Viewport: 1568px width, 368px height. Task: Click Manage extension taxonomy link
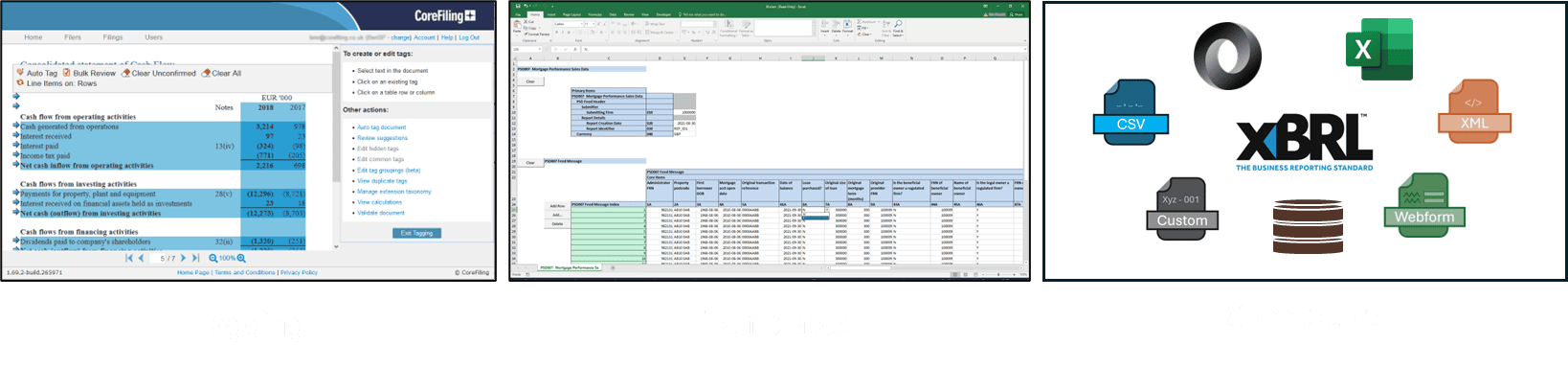point(394,192)
